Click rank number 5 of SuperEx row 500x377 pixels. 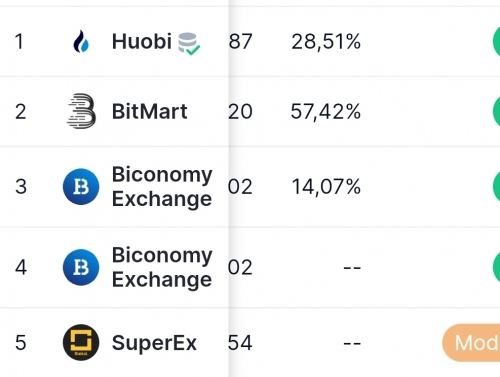coord(21,343)
